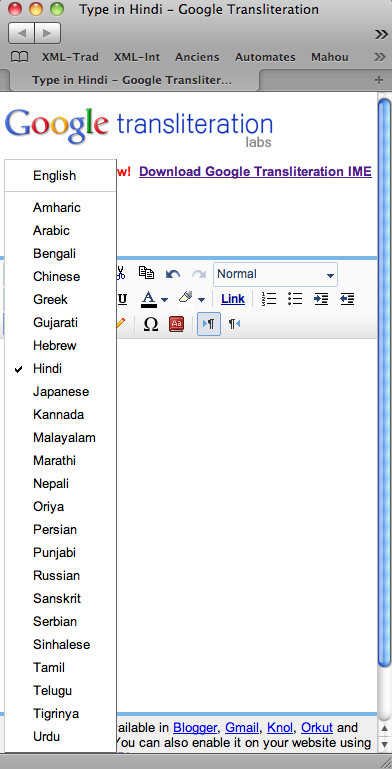Open font color dropdown arrow
The height and width of the screenshot is (769, 392).
164,300
